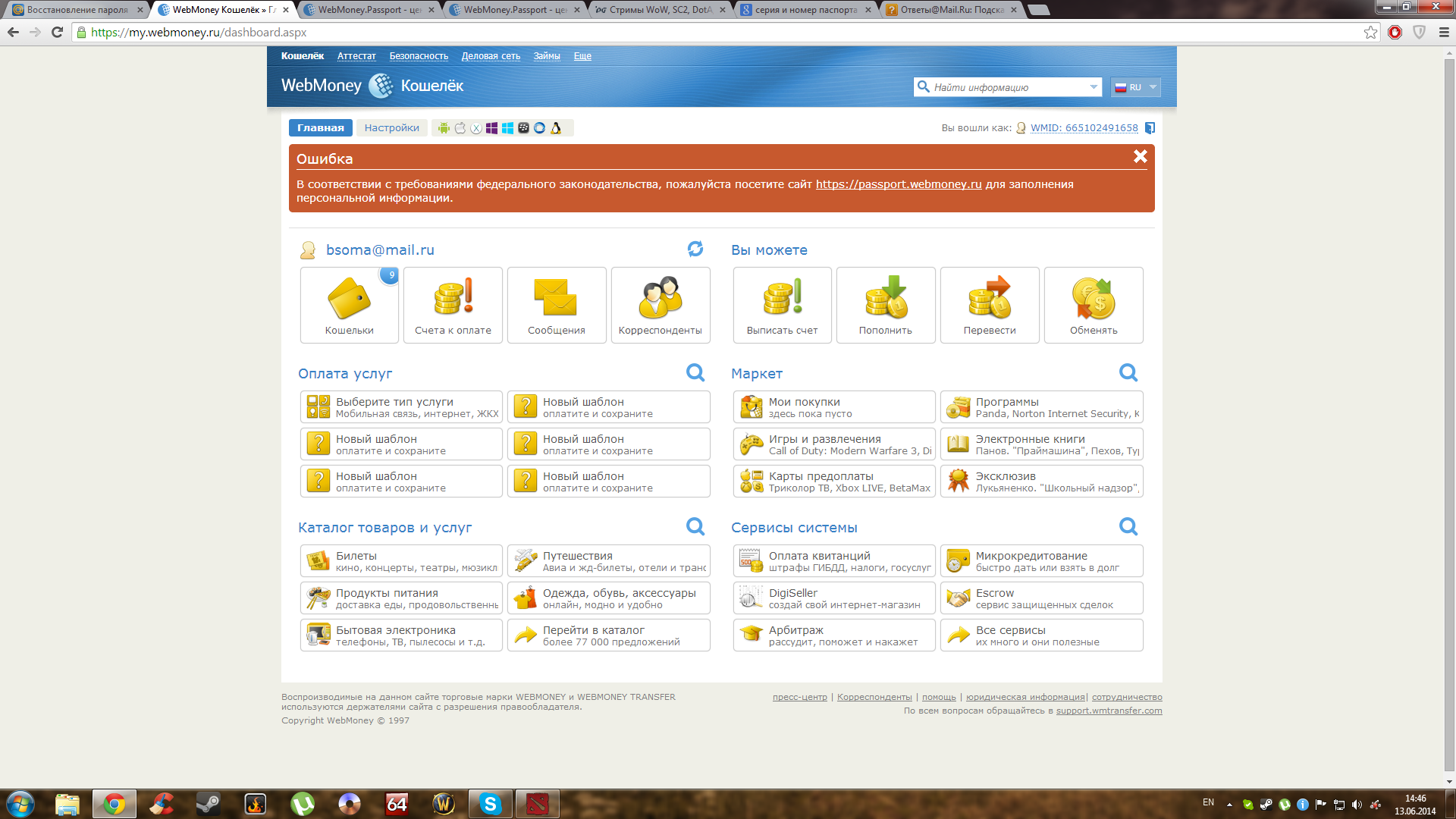
Task: Open Путешествия catalog tile
Action: click(x=608, y=561)
